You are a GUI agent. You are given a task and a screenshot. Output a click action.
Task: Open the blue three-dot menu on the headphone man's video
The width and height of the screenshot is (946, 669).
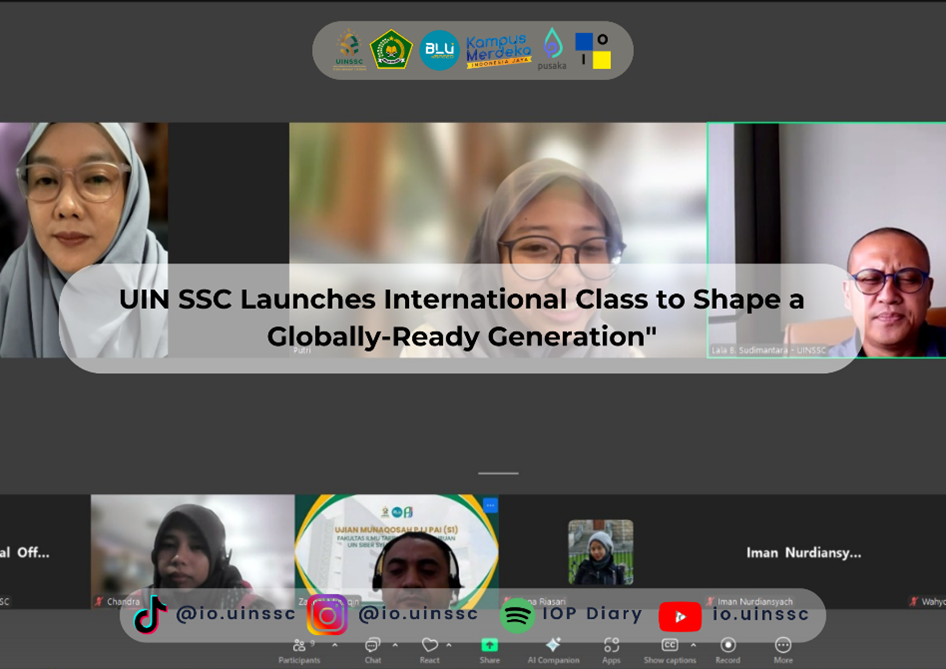490,504
